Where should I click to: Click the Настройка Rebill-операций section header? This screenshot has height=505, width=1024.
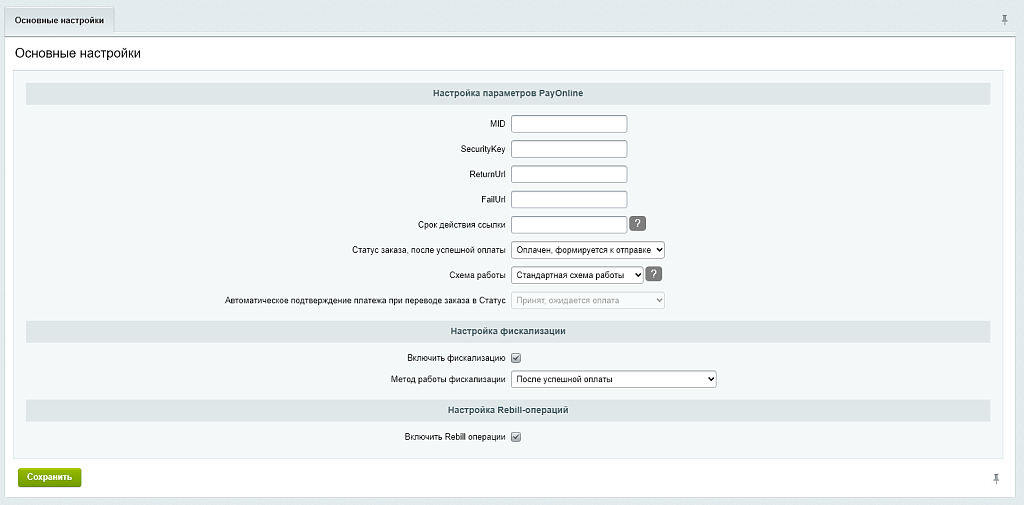(508, 410)
